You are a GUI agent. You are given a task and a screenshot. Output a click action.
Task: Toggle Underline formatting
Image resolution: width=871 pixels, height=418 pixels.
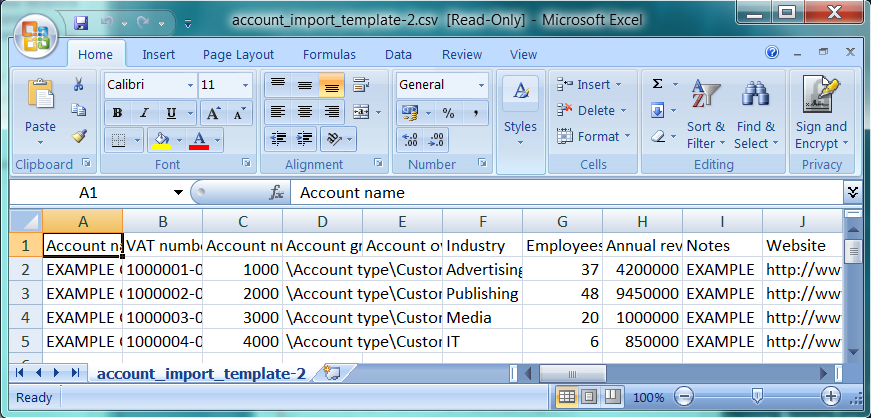171,113
